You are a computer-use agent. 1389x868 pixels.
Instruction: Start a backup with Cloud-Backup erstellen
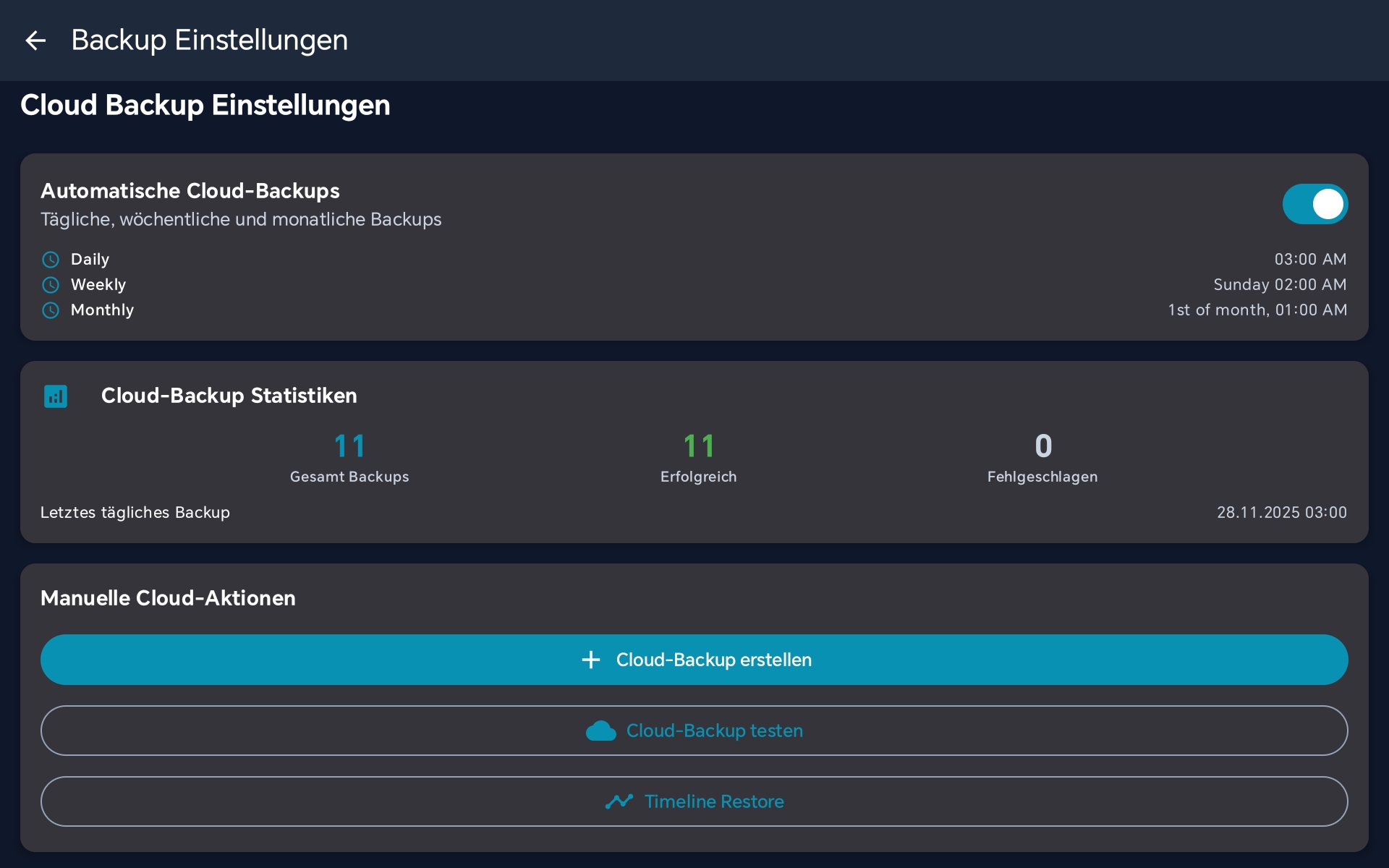[x=694, y=659]
